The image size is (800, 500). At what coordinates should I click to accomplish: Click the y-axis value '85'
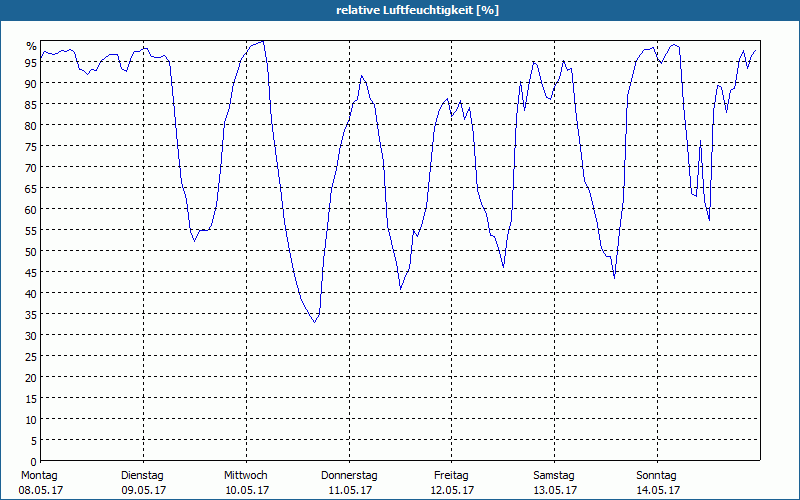point(31,104)
